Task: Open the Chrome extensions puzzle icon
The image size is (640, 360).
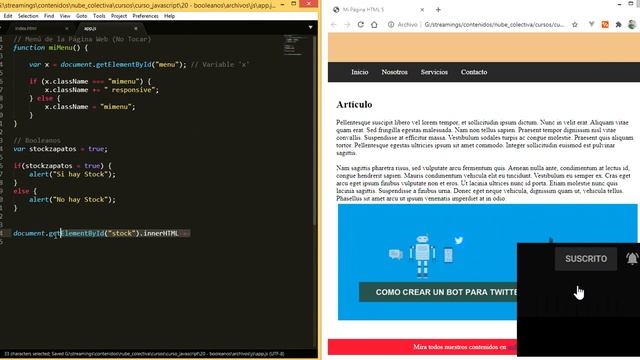Action: click(618, 24)
